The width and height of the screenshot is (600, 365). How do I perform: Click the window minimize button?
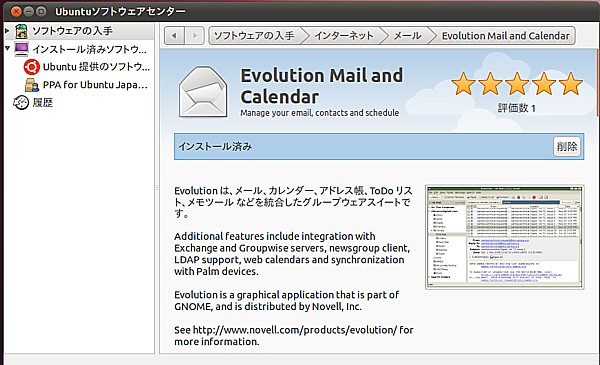pos(29,11)
